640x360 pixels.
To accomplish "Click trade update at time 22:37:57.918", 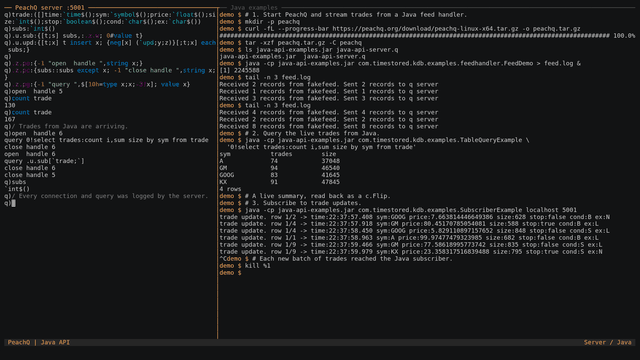I will coord(409,224).
